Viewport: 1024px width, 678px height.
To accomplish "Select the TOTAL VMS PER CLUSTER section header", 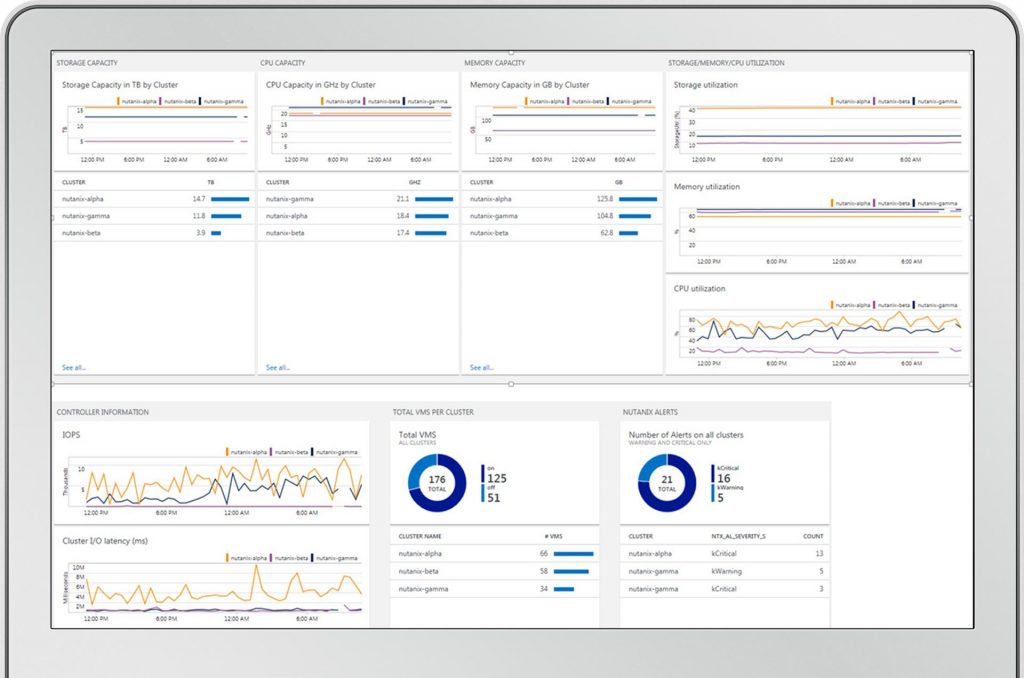I will pyautogui.click(x=433, y=412).
